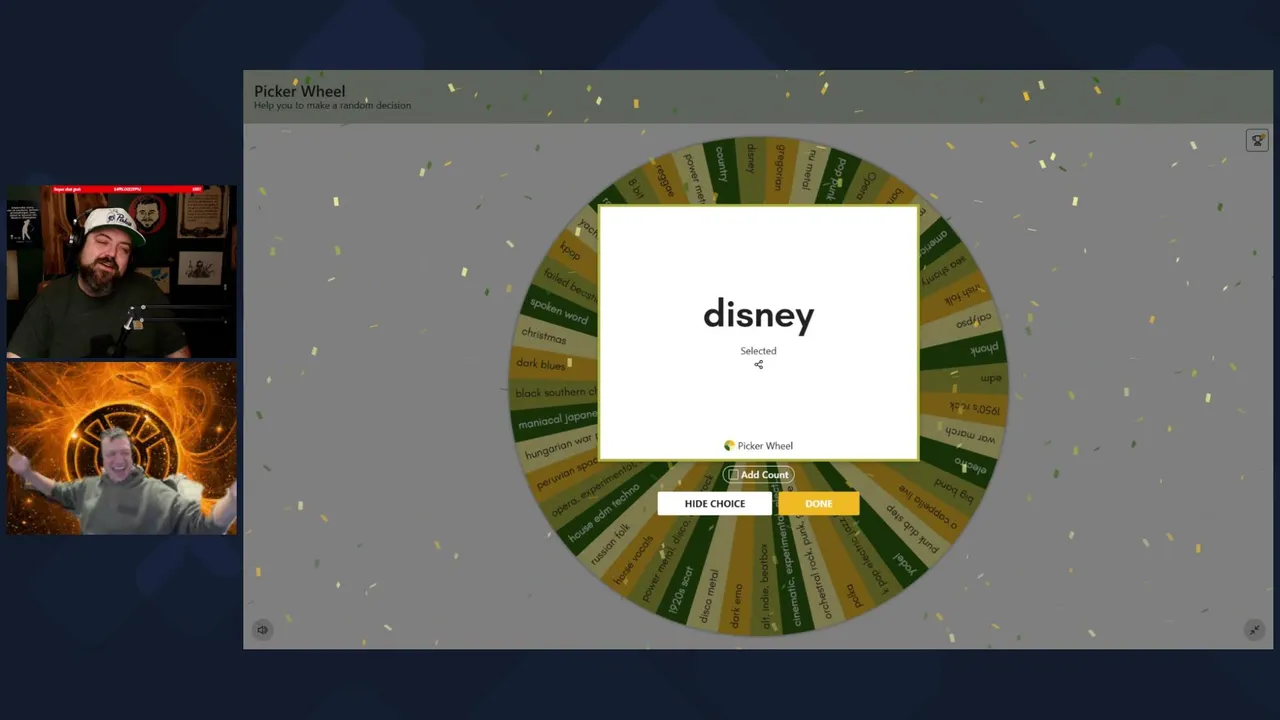Screen dimensions: 1280x720
Task: Click the 'edm' wheel segment
Action: pos(990,379)
